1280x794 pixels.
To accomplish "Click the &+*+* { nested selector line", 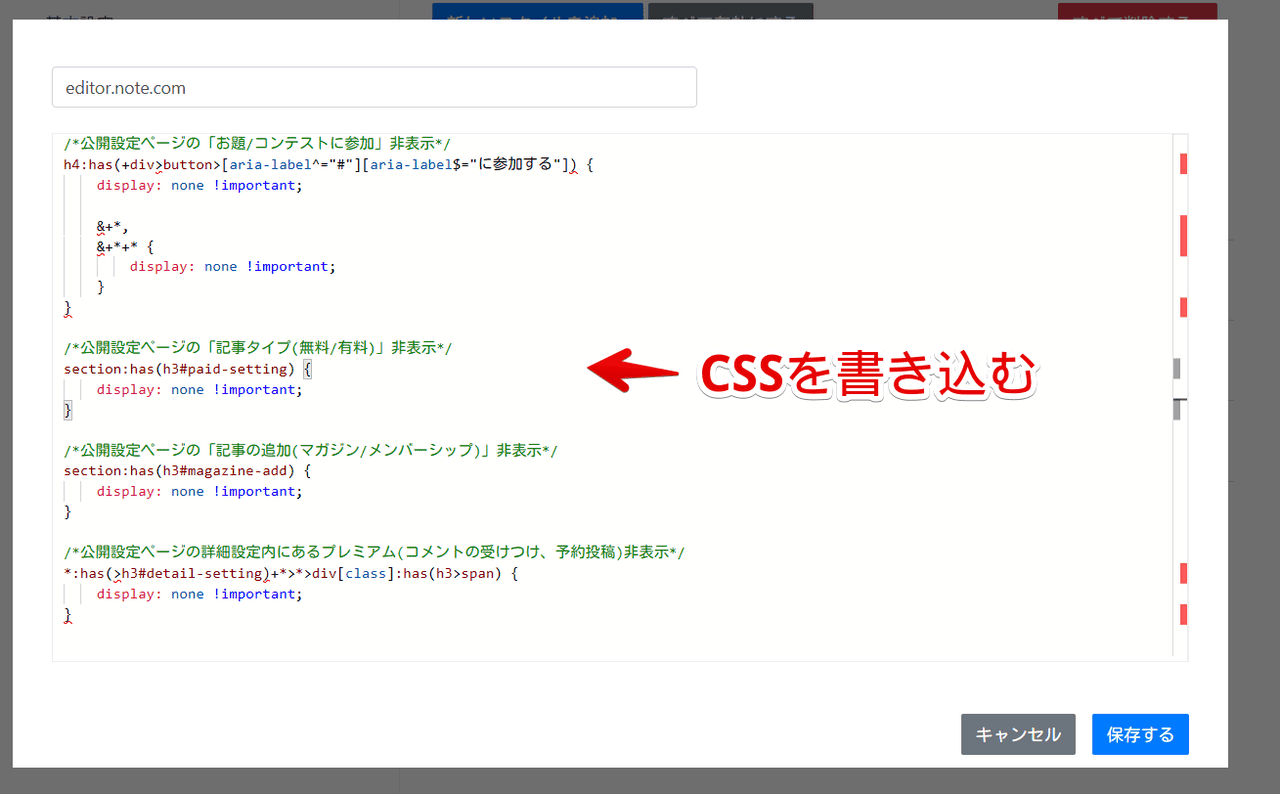I will (125, 246).
